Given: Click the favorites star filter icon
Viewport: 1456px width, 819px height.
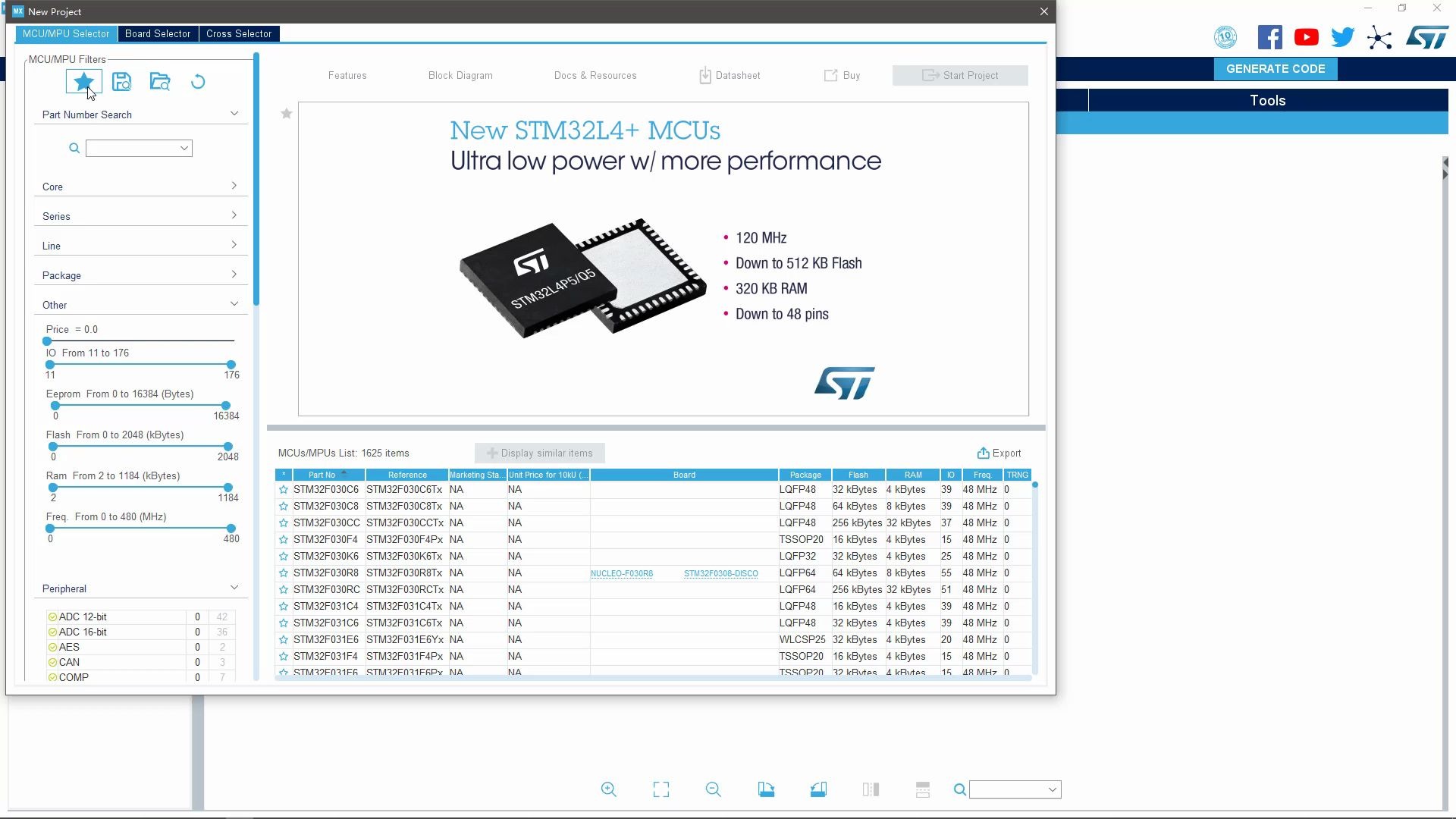Looking at the screenshot, I should coord(83,81).
